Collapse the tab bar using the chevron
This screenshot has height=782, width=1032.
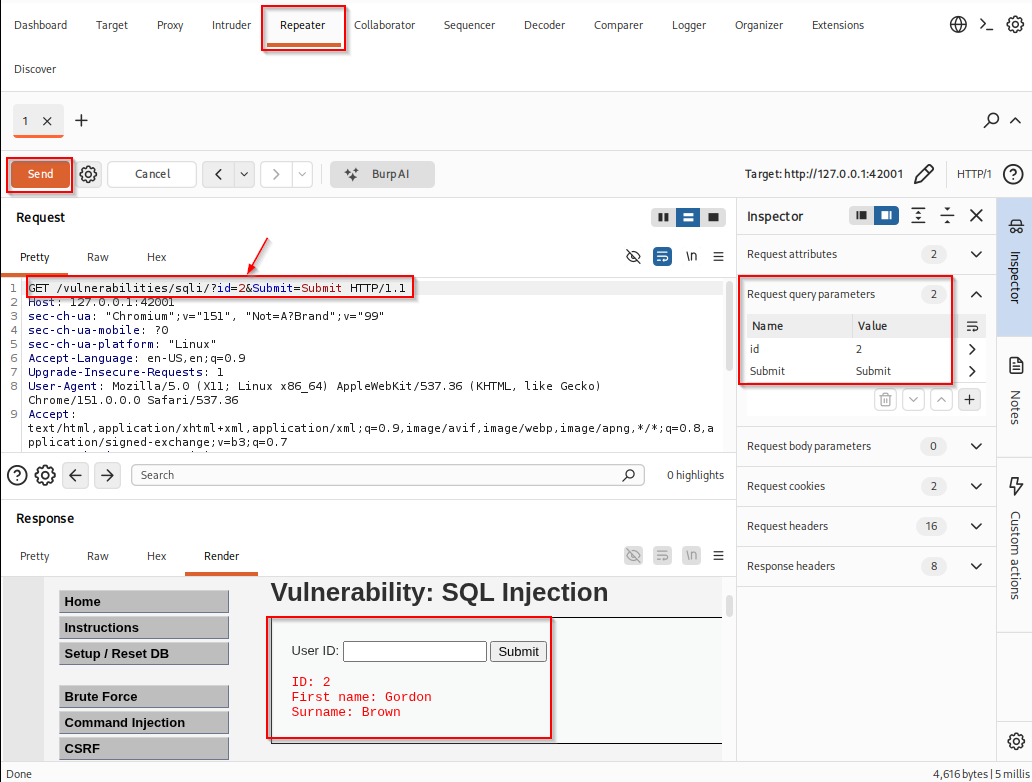pos(1016,120)
